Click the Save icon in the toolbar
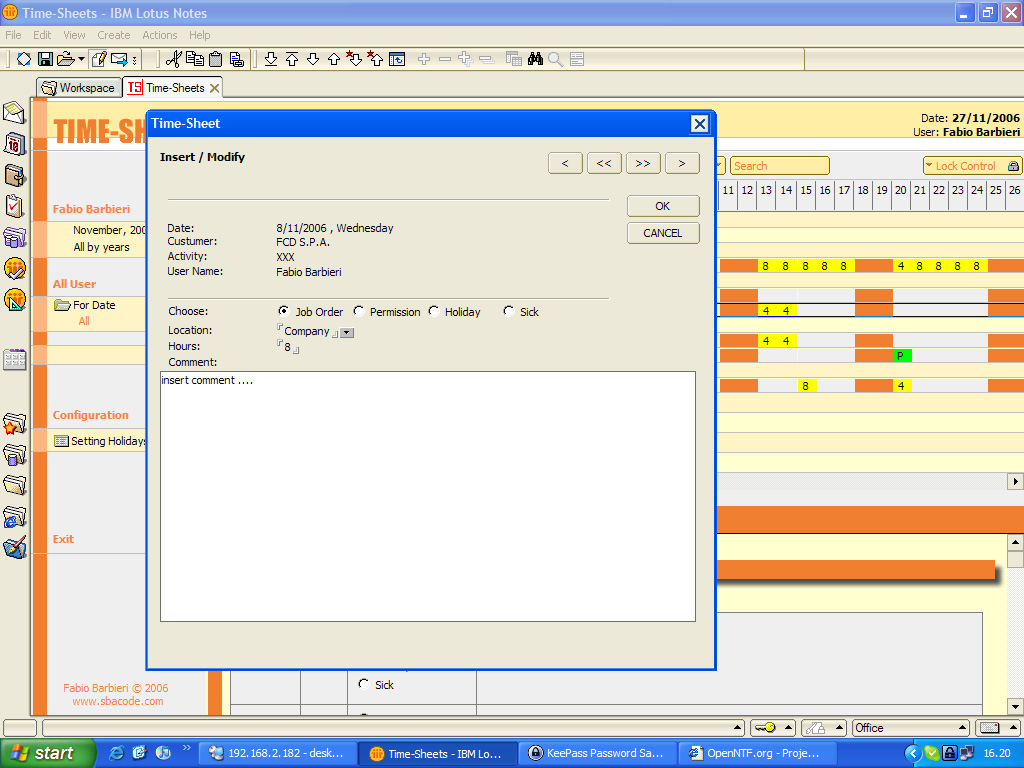Screen dimensions: 1024x768 pyautogui.click(x=45, y=59)
